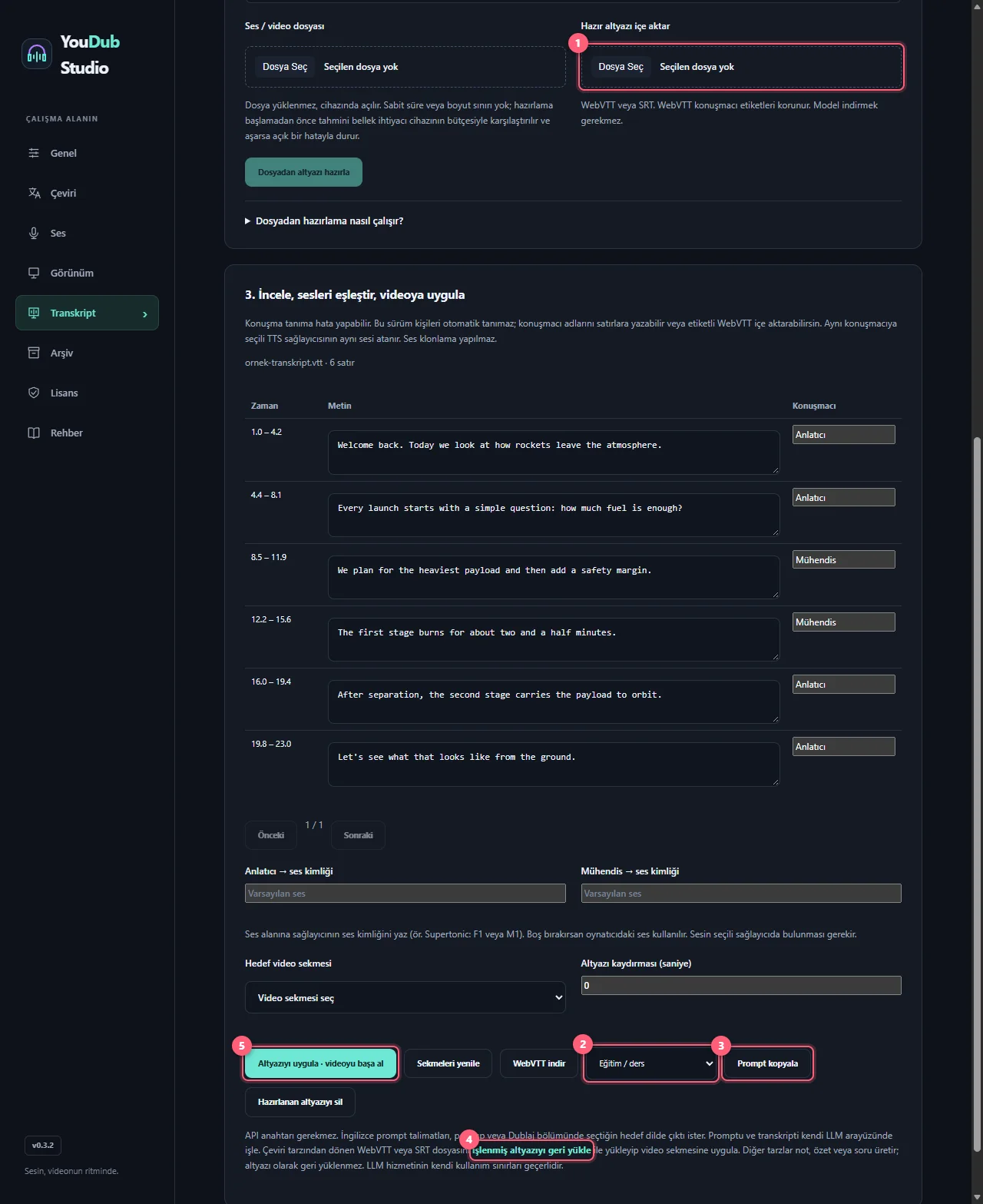Open the Rehber guide page
983x1204 pixels.
click(87, 433)
